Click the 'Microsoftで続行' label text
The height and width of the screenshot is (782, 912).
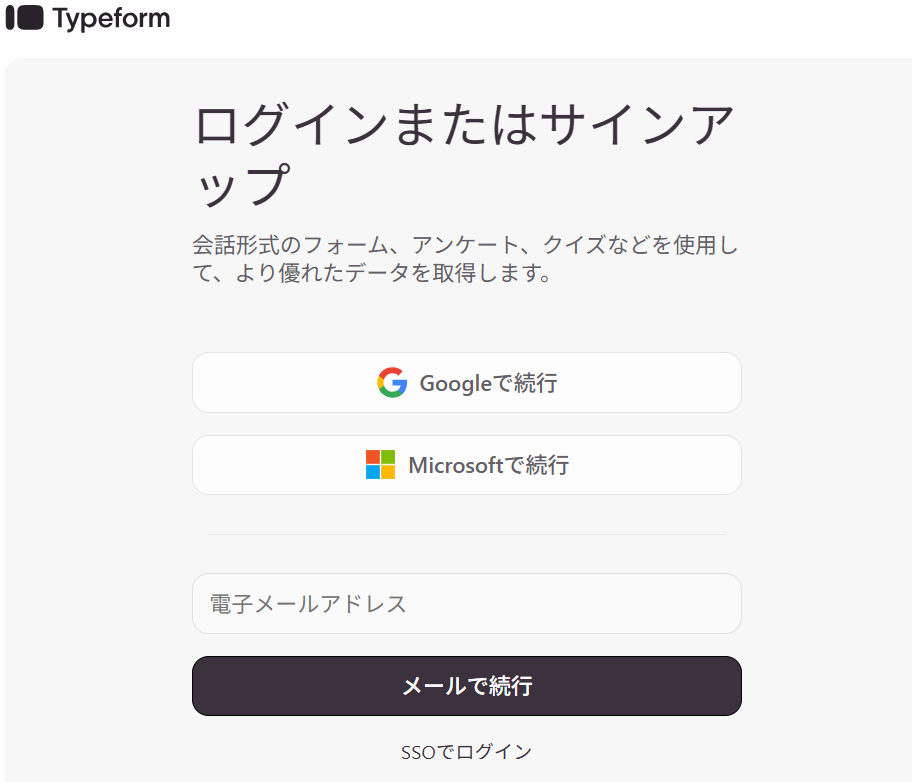click(488, 465)
